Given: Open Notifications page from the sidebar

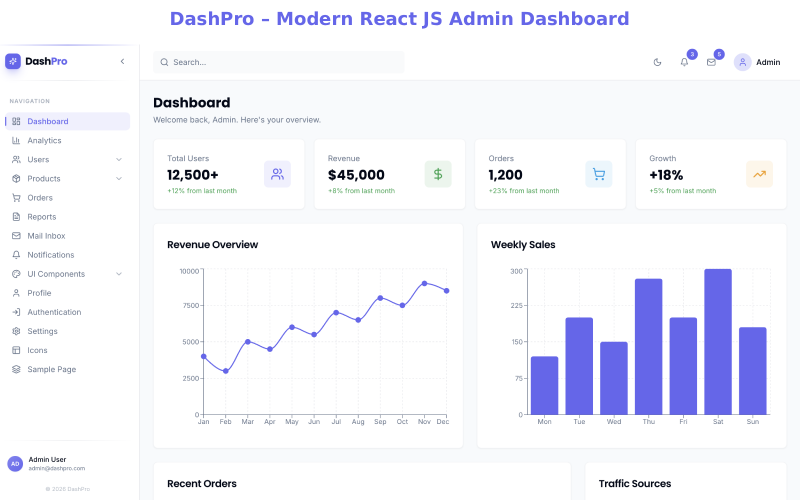Looking at the screenshot, I should click(67, 255).
